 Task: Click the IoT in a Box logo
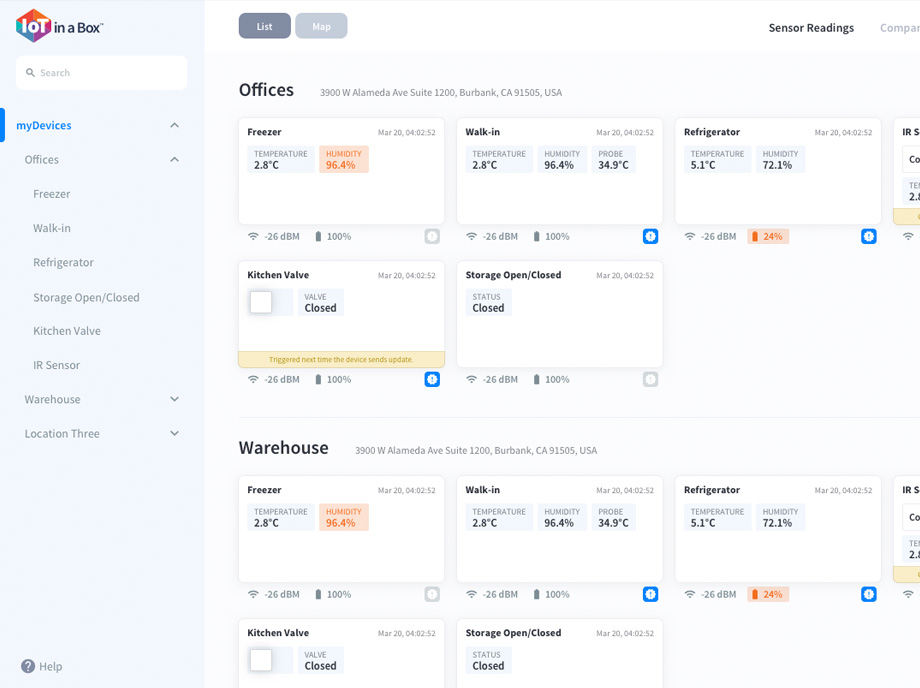[x=59, y=26]
